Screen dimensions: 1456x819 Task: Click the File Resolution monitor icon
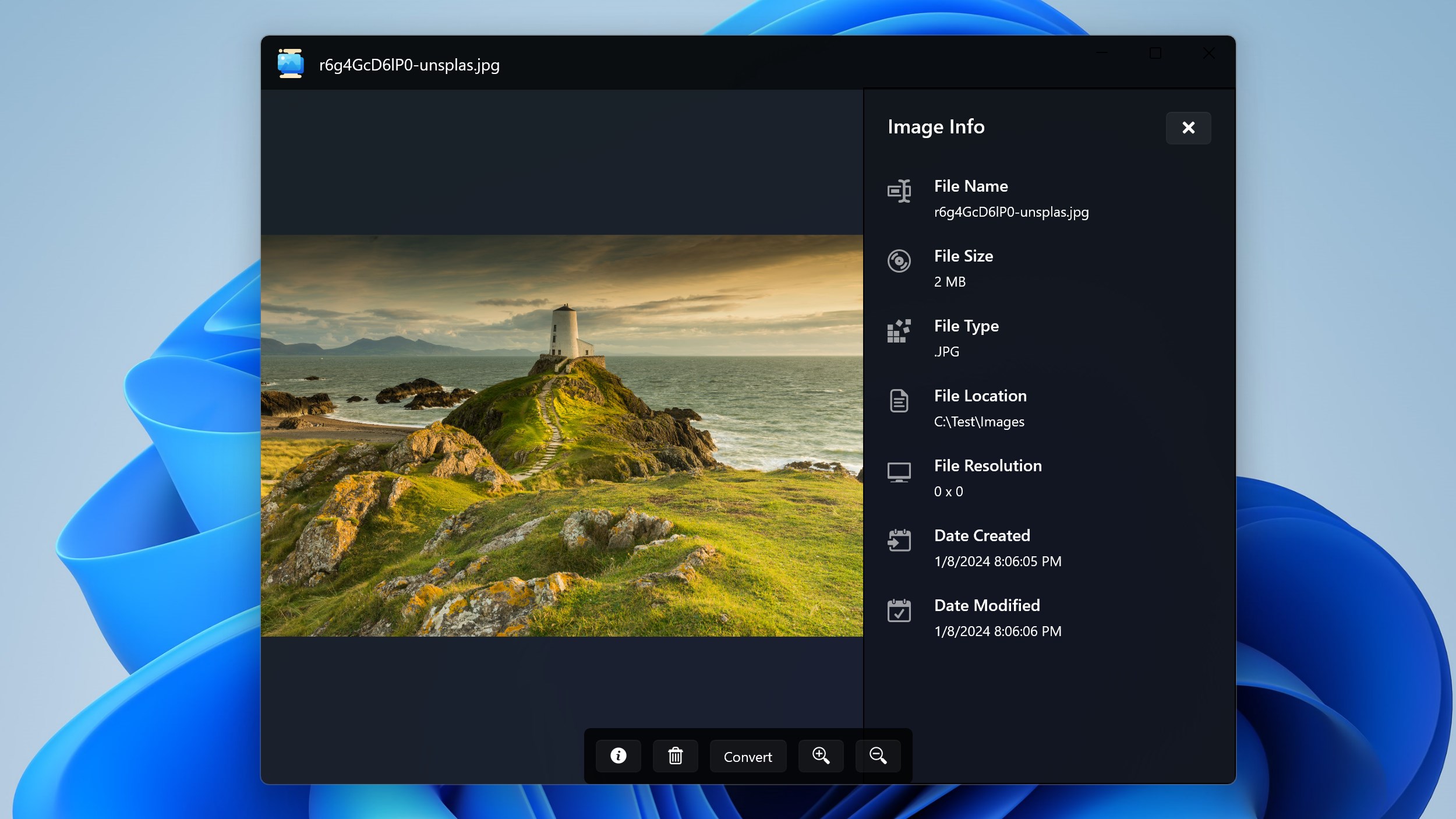coord(899,472)
